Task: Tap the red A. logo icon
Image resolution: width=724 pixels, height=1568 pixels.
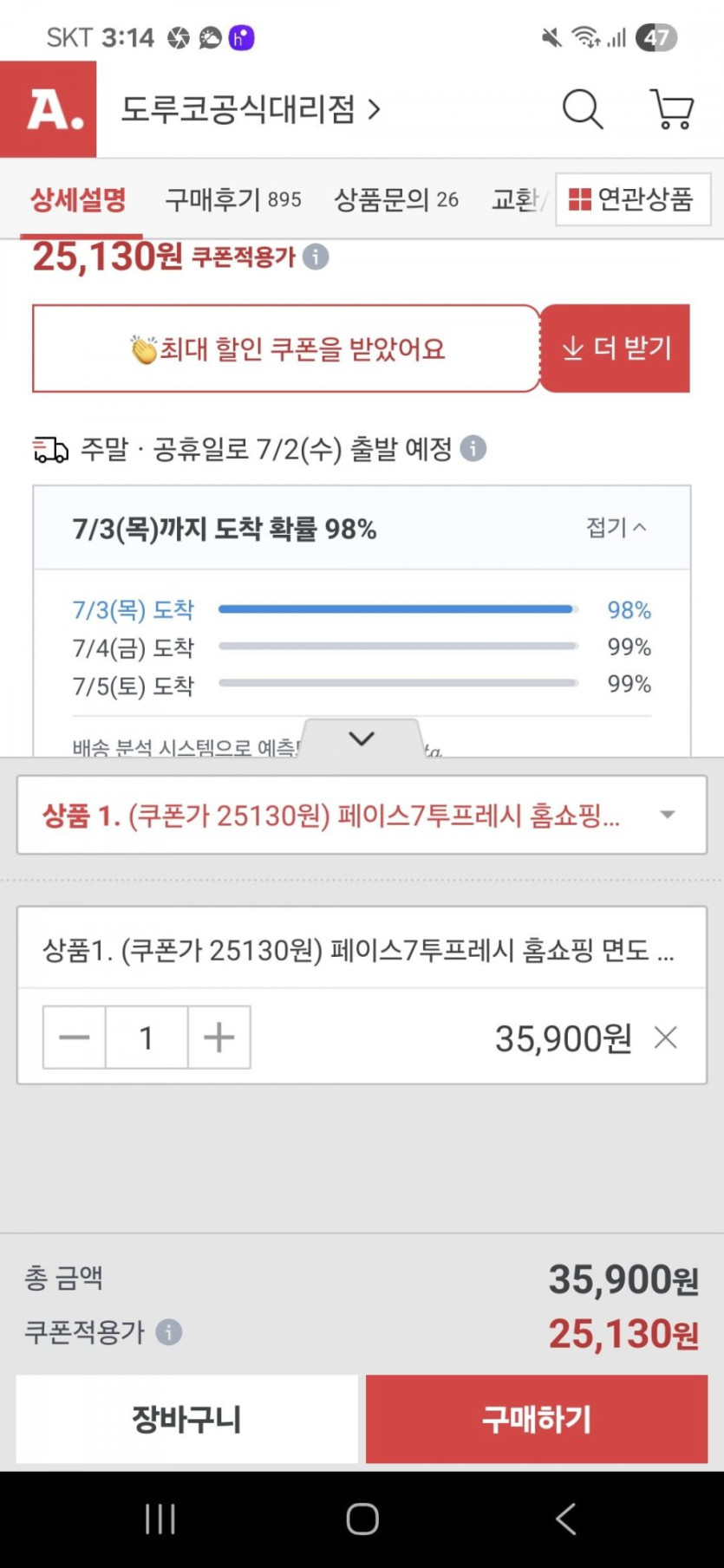Action: (x=49, y=110)
